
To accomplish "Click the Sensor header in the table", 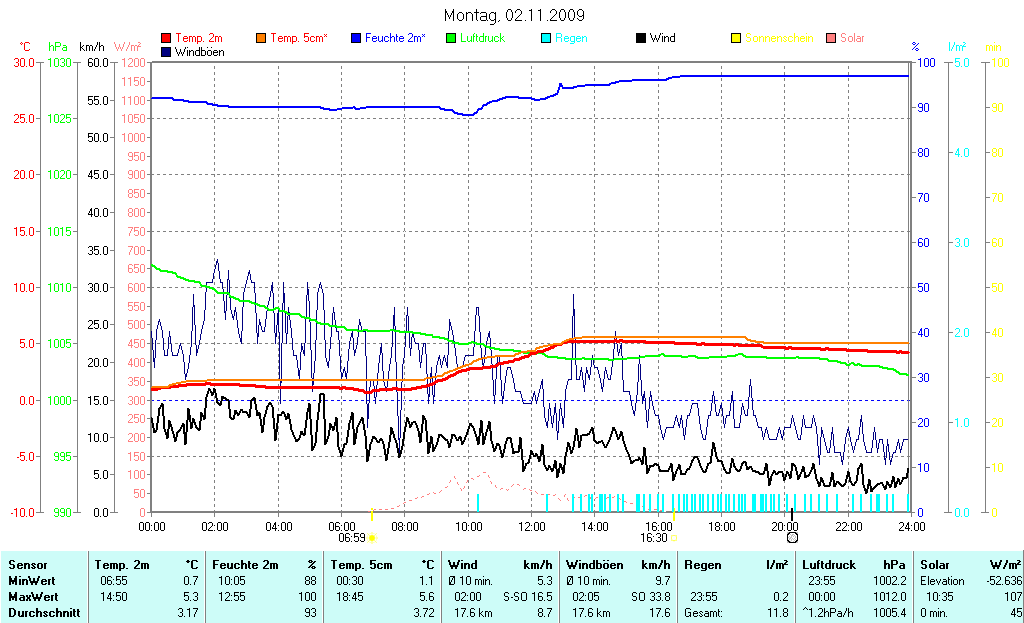I will [x=27, y=565].
